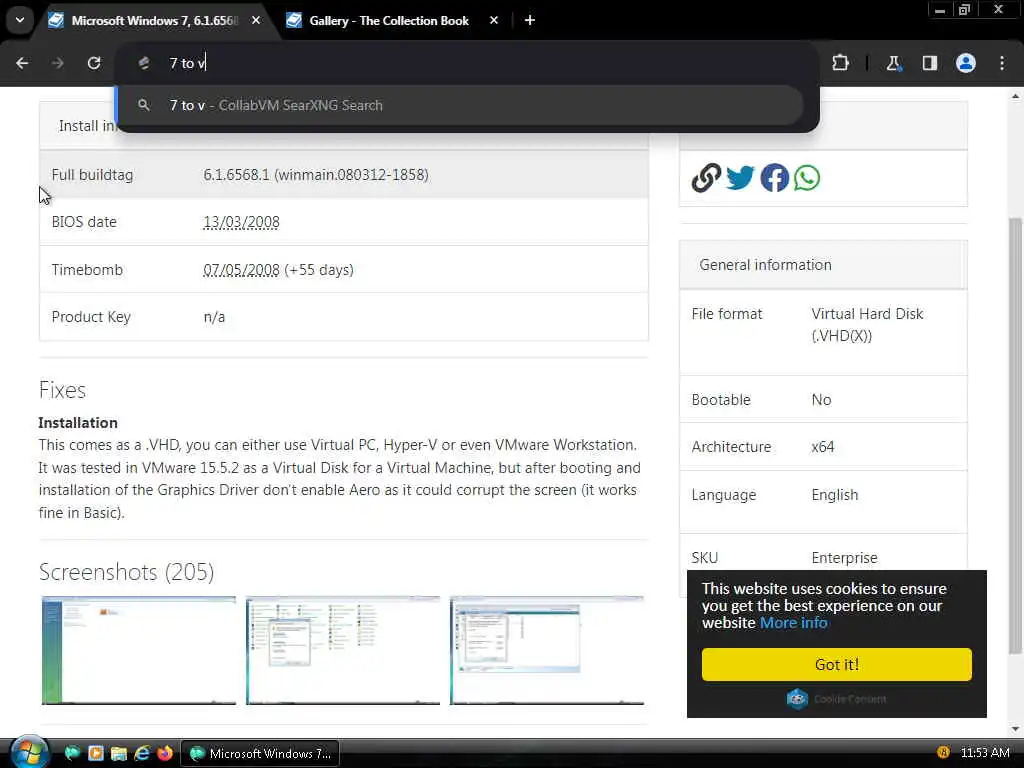
Task: Open the tab search dropdown arrow
Action: (x=20, y=20)
